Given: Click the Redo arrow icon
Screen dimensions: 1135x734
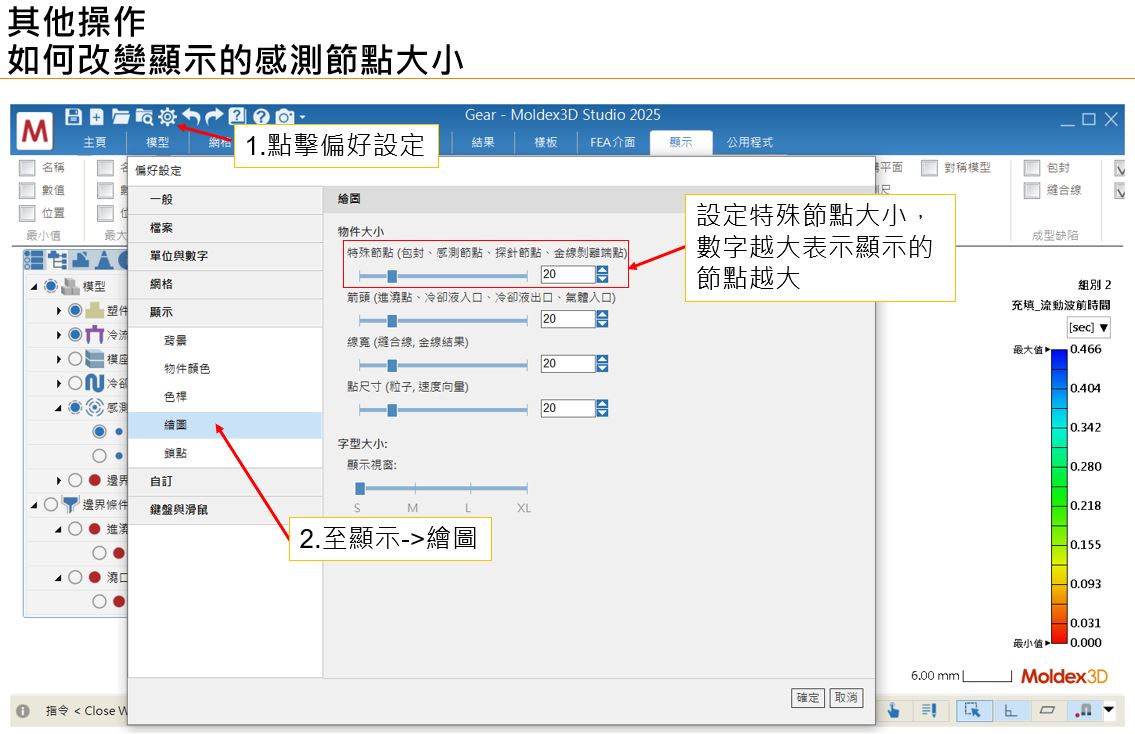Looking at the screenshot, I should (x=214, y=117).
